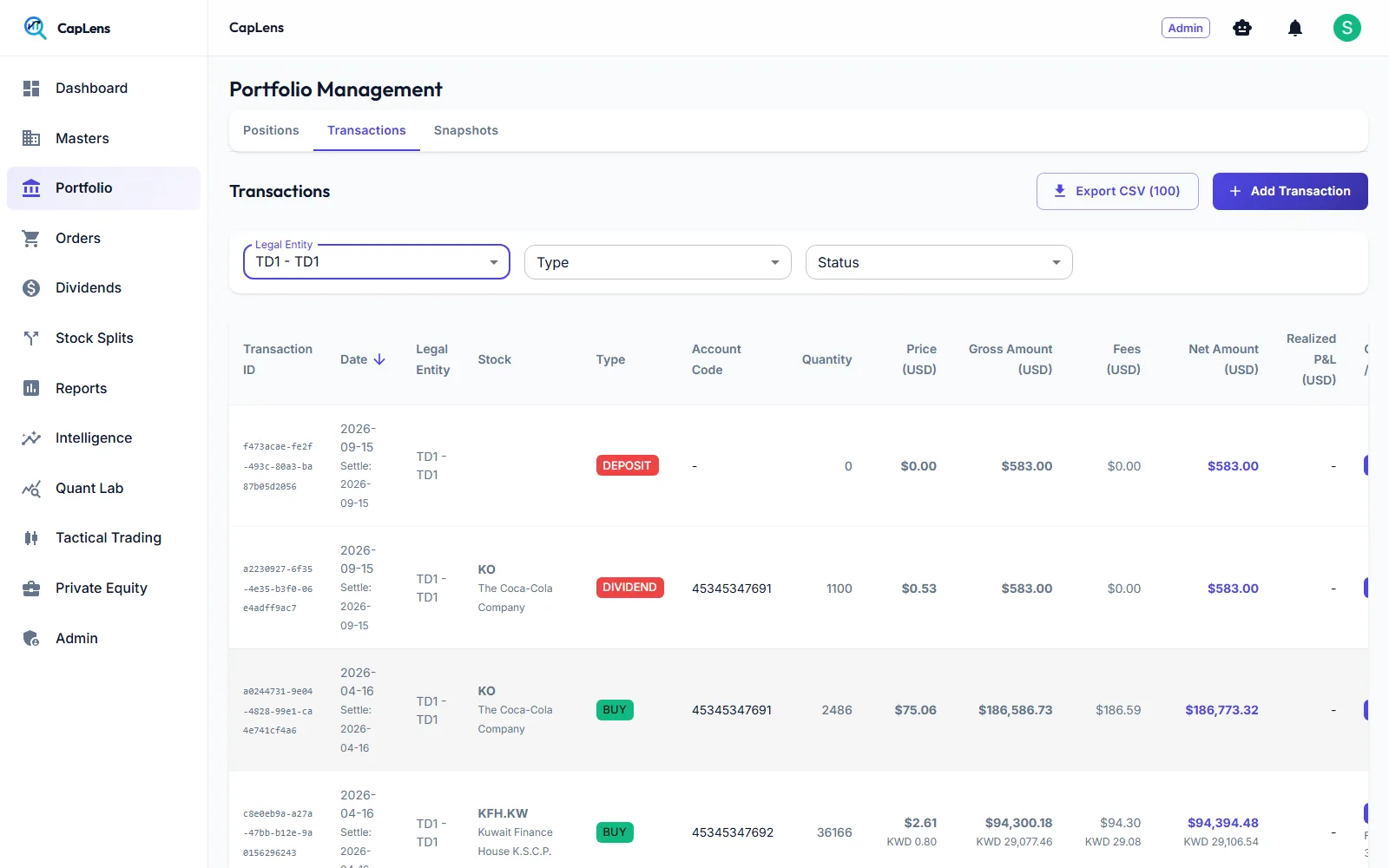Switch to the Positions tab

coord(271,130)
